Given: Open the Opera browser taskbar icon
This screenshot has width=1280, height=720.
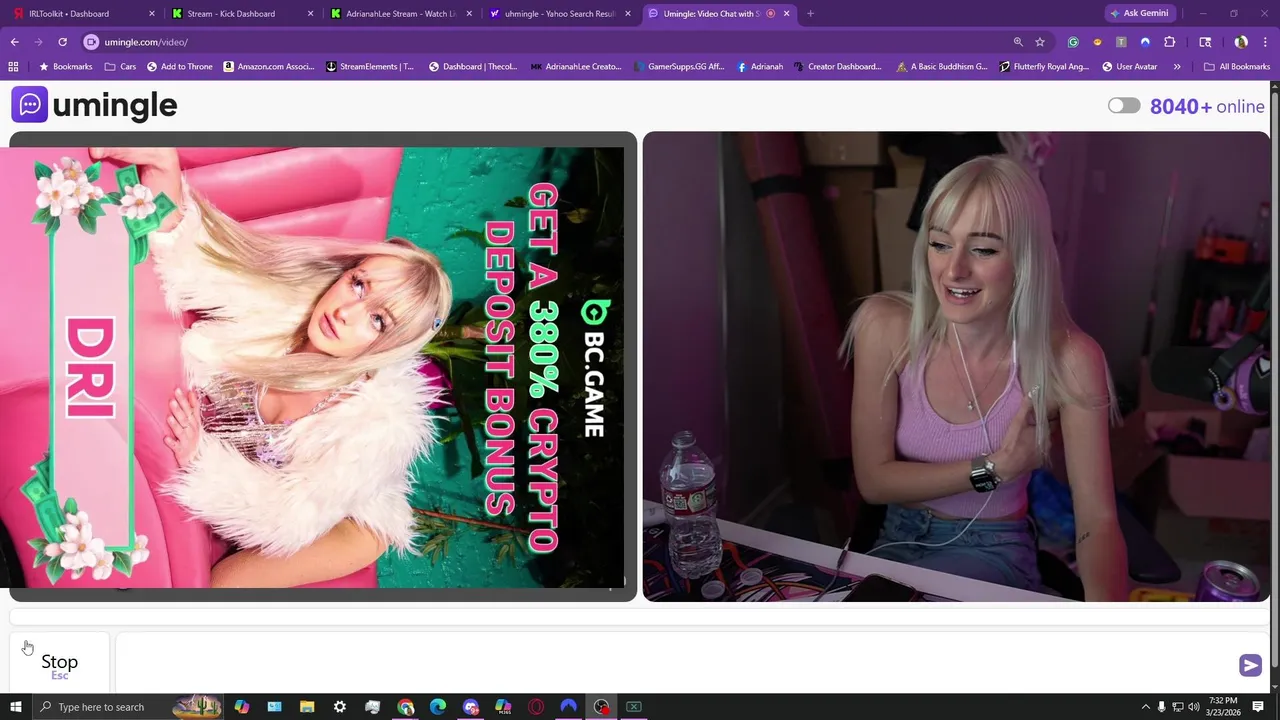Looking at the screenshot, I should pyautogui.click(x=536, y=707).
